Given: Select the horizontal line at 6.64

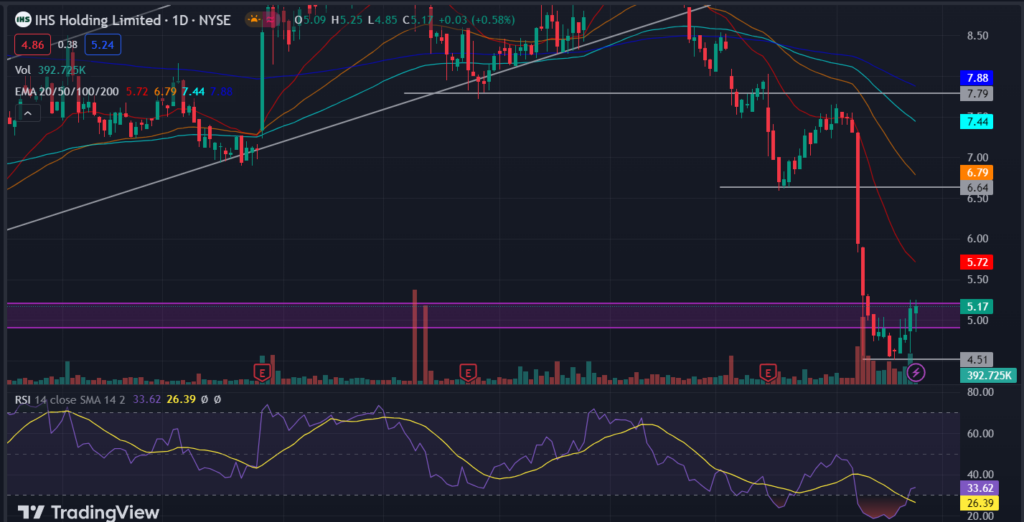Looking at the screenshot, I should pyautogui.click(x=839, y=188).
